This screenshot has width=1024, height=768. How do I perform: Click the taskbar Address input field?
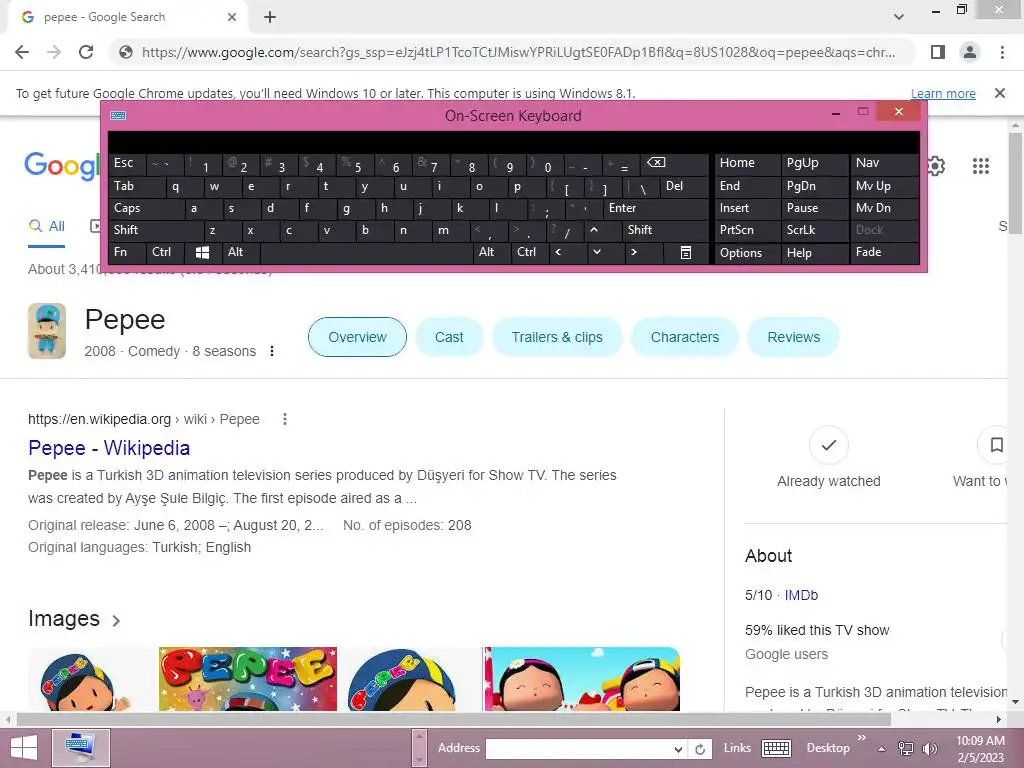[579, 749]
